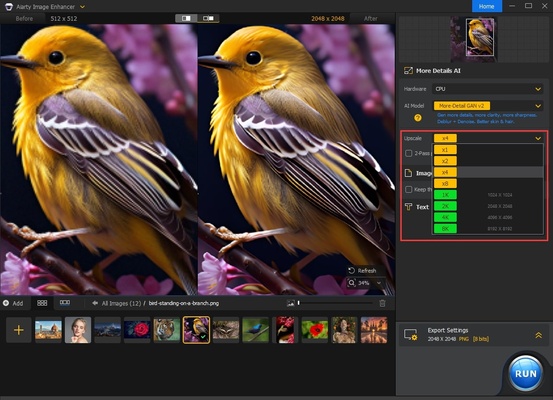
Task: Click the thumbnail size image icon
Action: pos(291,303)
